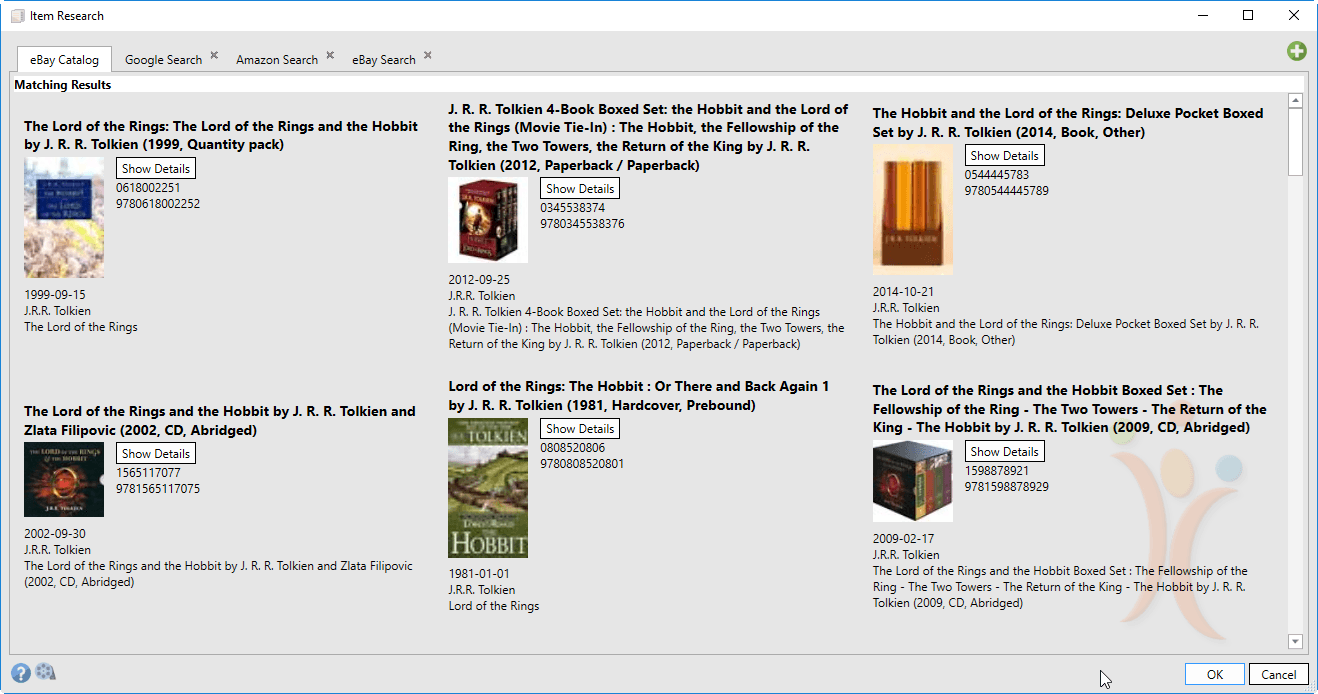Select the 2002 CD audiobook cover thumbnail
Viewport: 1318px width, 694px height.
tap(64, 479)
